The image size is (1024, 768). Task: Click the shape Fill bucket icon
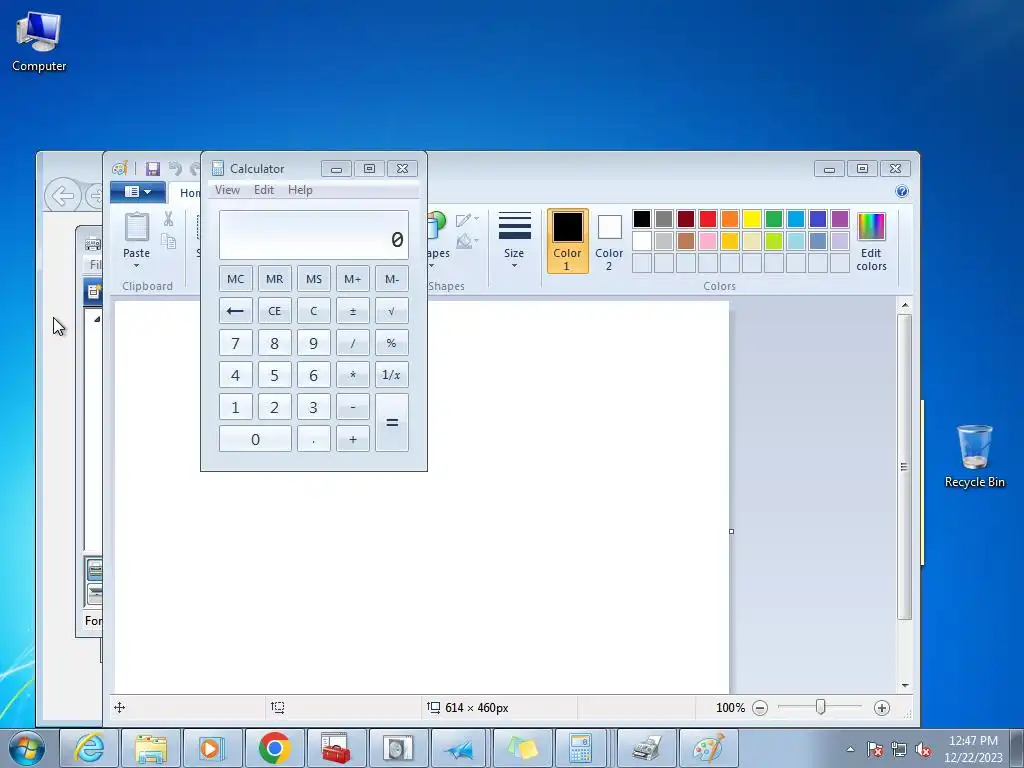tap(464, 241)
